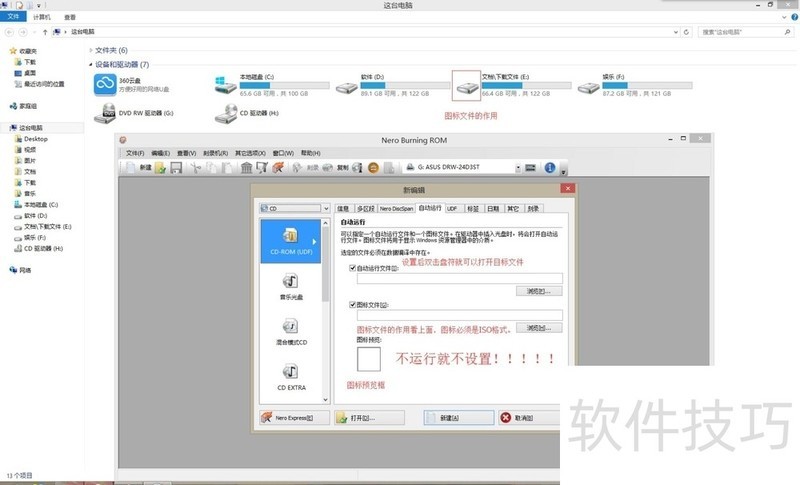Switch to the 信息 tab

pos(343,209)
